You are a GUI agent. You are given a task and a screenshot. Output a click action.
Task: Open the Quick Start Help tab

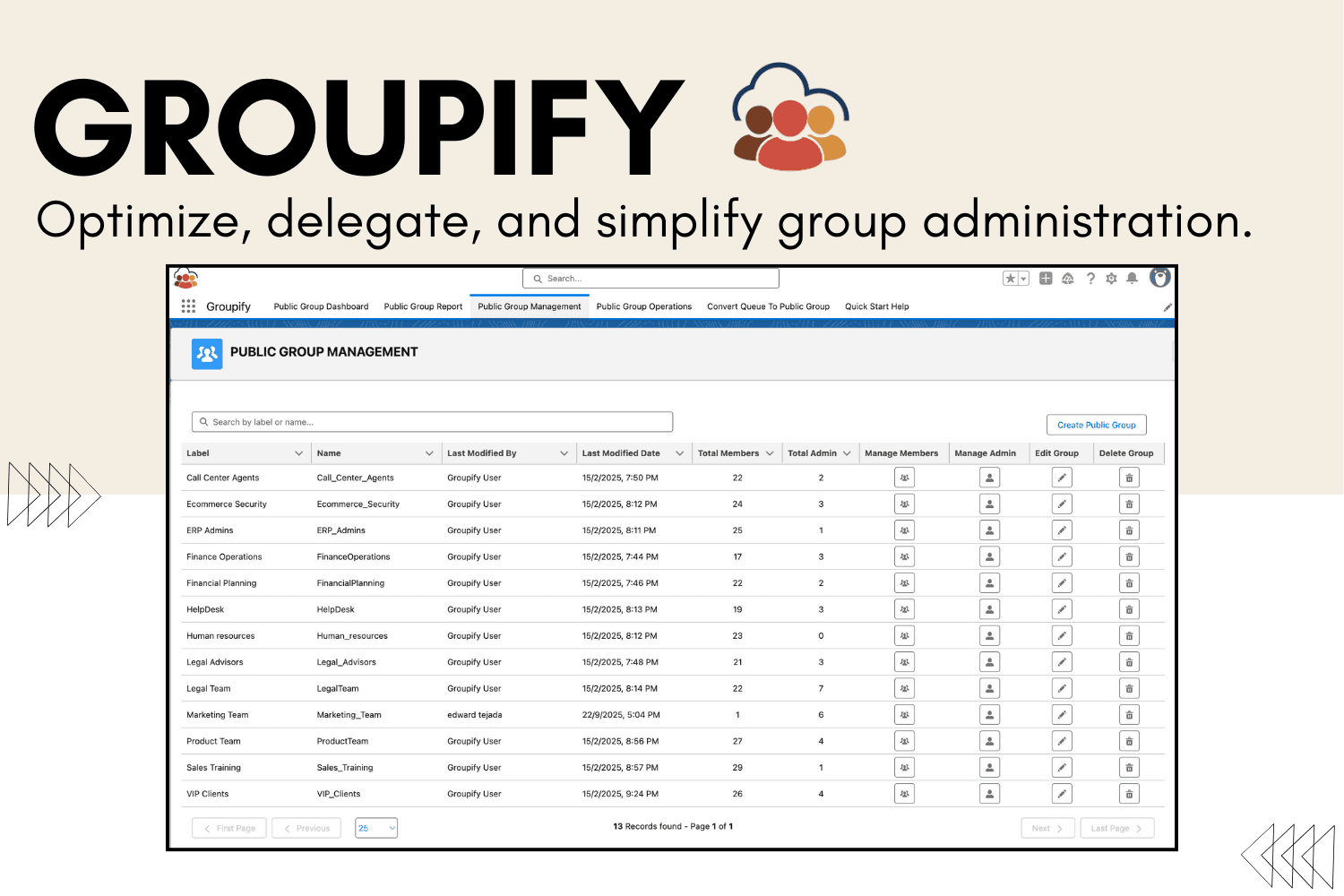[877, 306]
